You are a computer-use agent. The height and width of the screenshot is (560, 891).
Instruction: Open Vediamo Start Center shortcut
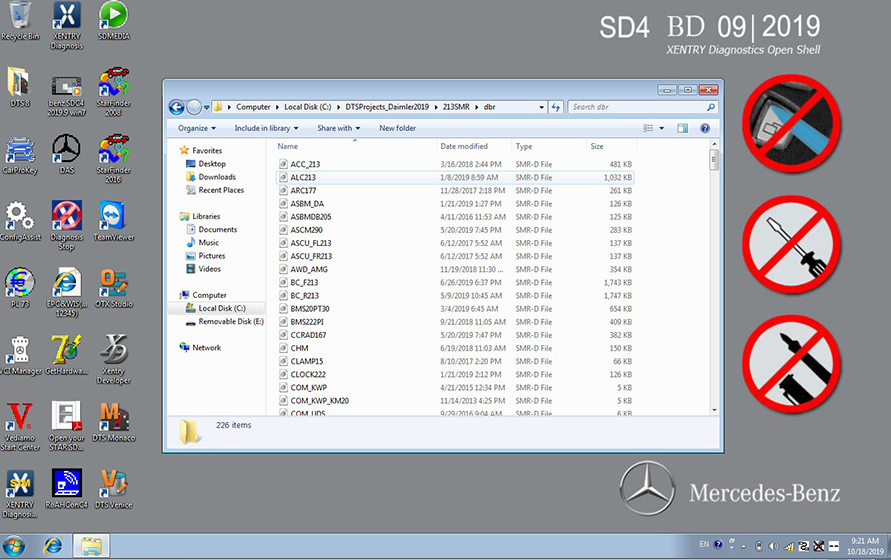(20, 426)
